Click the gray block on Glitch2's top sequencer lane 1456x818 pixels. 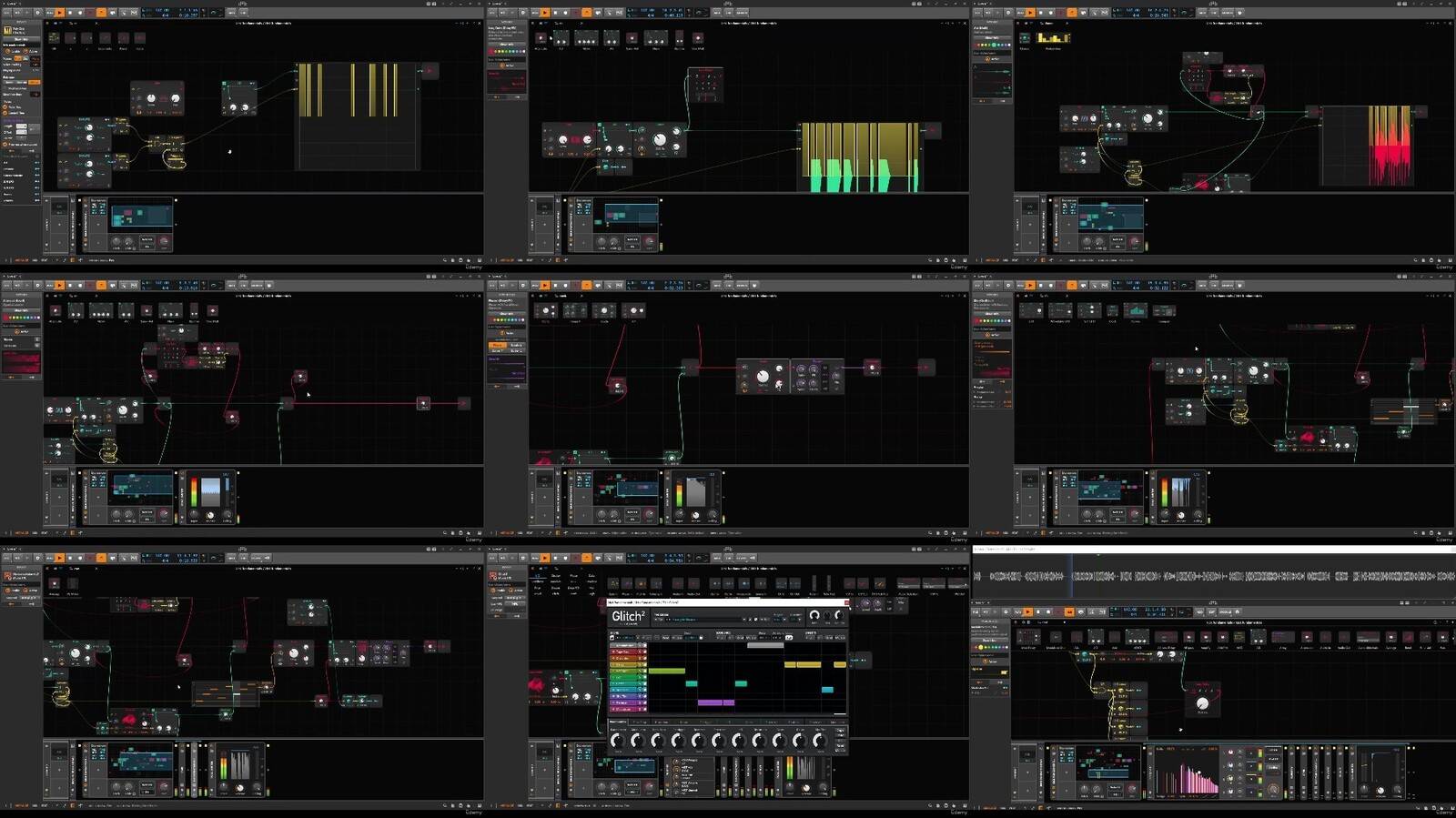pyautogui.click(x=764, y=645)
